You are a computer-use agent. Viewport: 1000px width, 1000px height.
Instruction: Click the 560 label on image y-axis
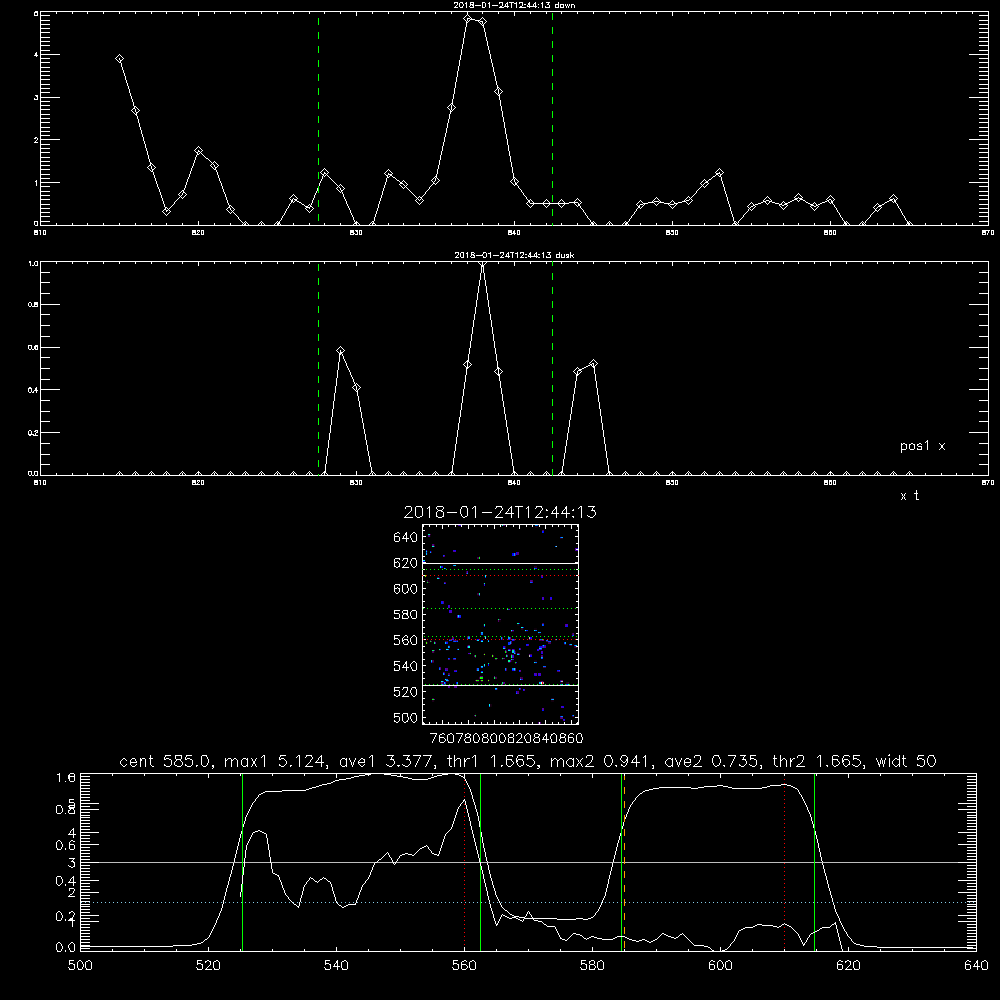tap(406, 640)
